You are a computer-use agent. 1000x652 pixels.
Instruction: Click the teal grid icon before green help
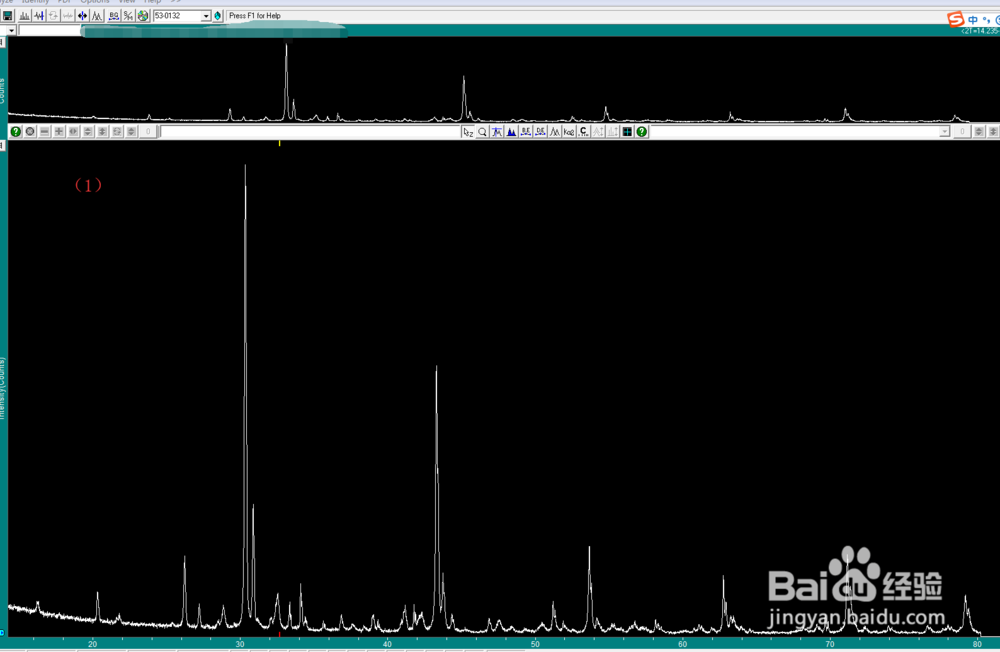click(x=628, y=132)
